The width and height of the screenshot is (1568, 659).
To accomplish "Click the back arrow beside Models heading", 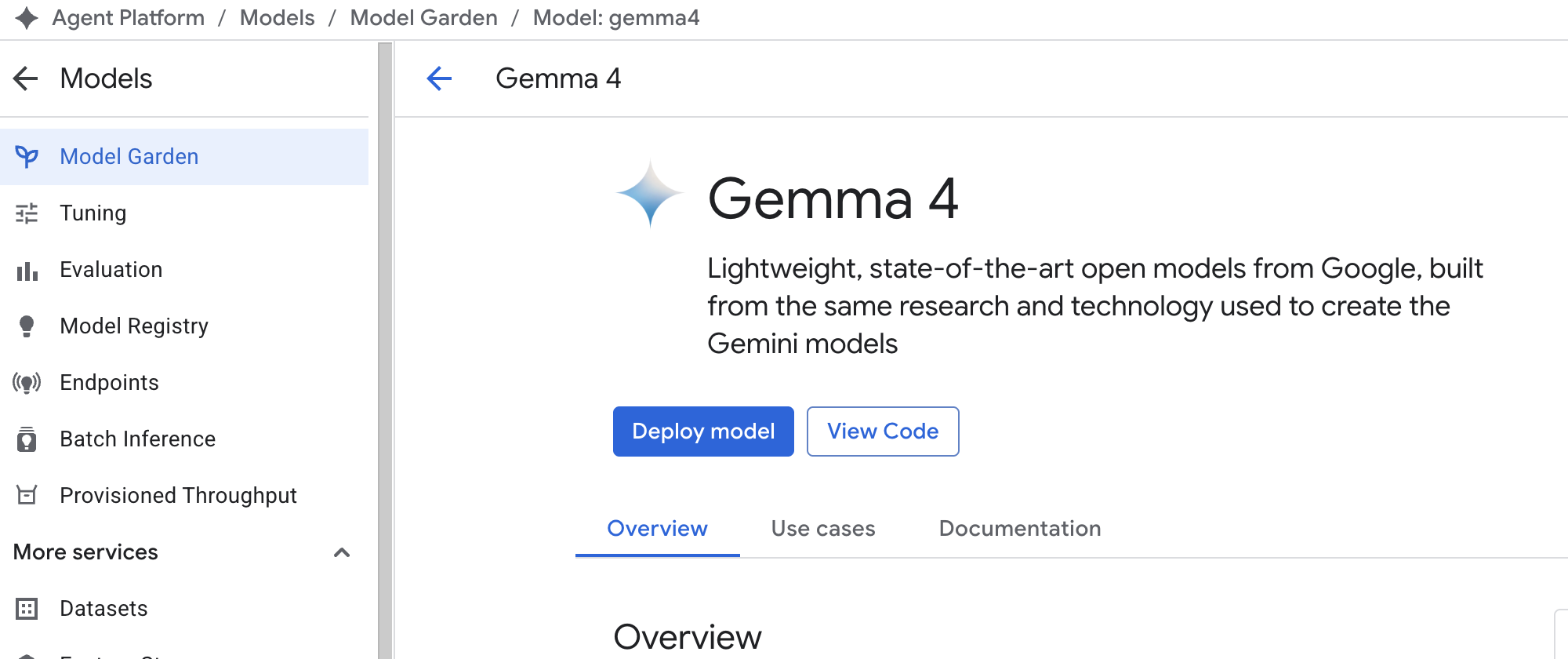I will 26,78.
